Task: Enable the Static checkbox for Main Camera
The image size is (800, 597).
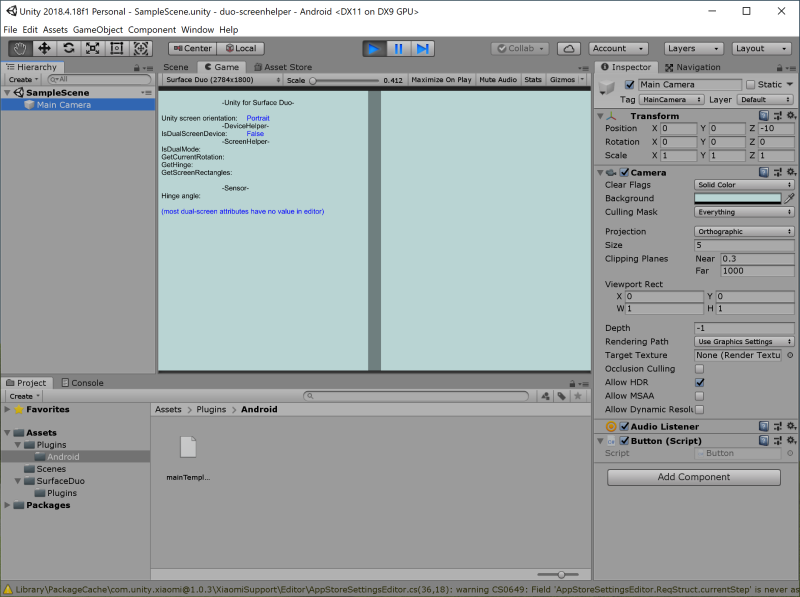Action: [x=749, y=84]
